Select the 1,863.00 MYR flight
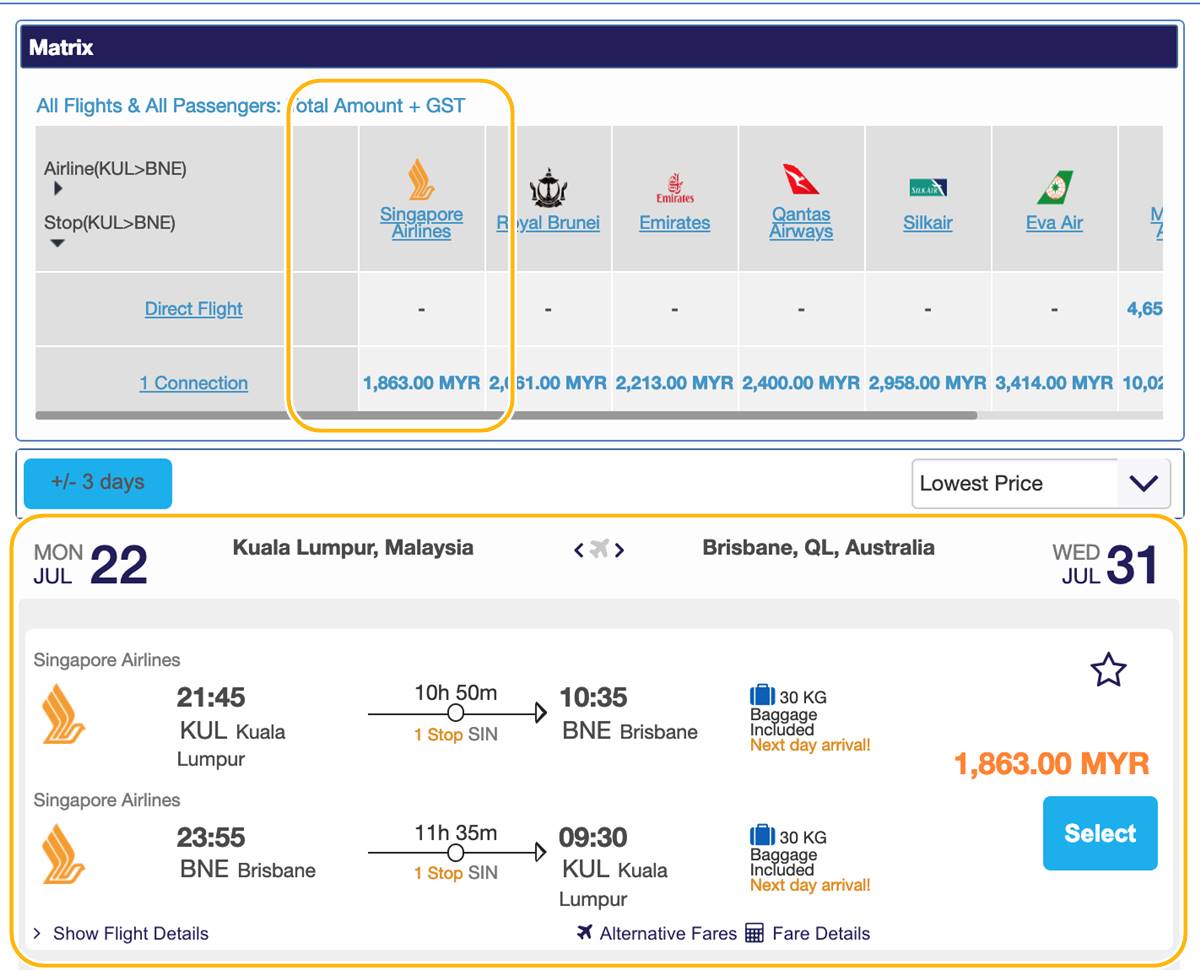This screenshot has height=970, width=1200. coord(1100,833)
